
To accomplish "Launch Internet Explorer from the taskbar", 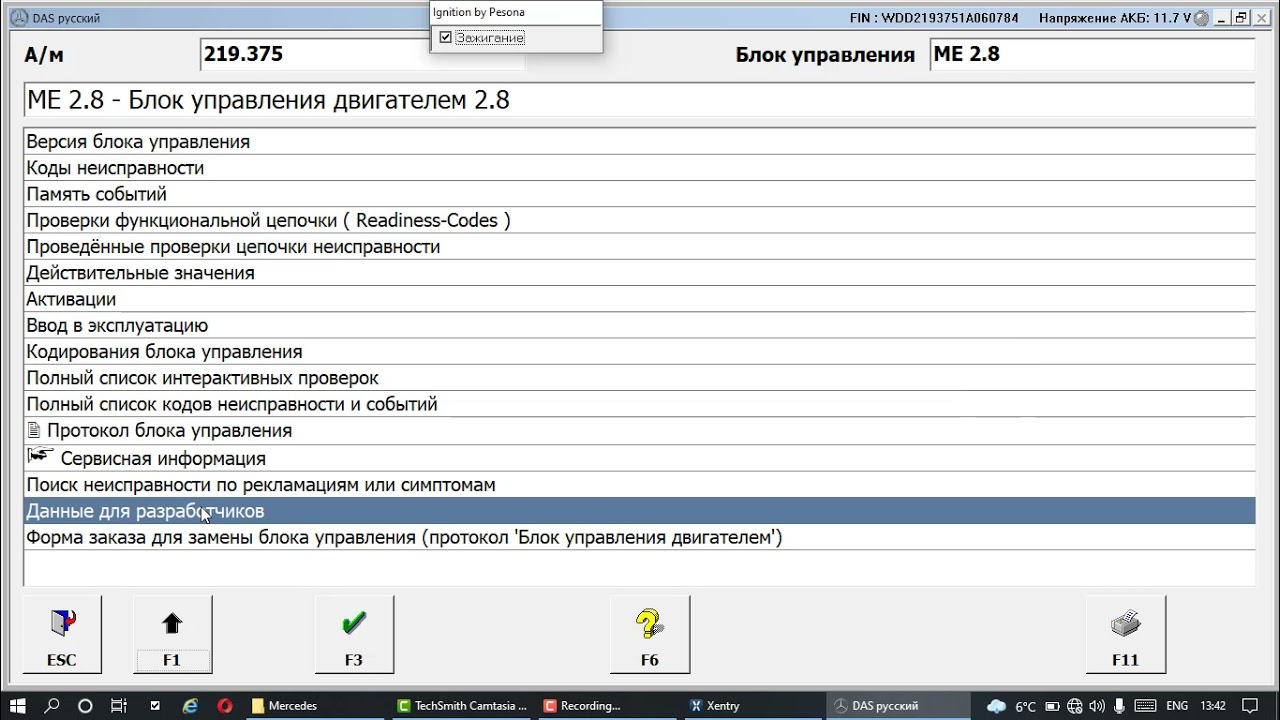I will click(x=191, y=705).
